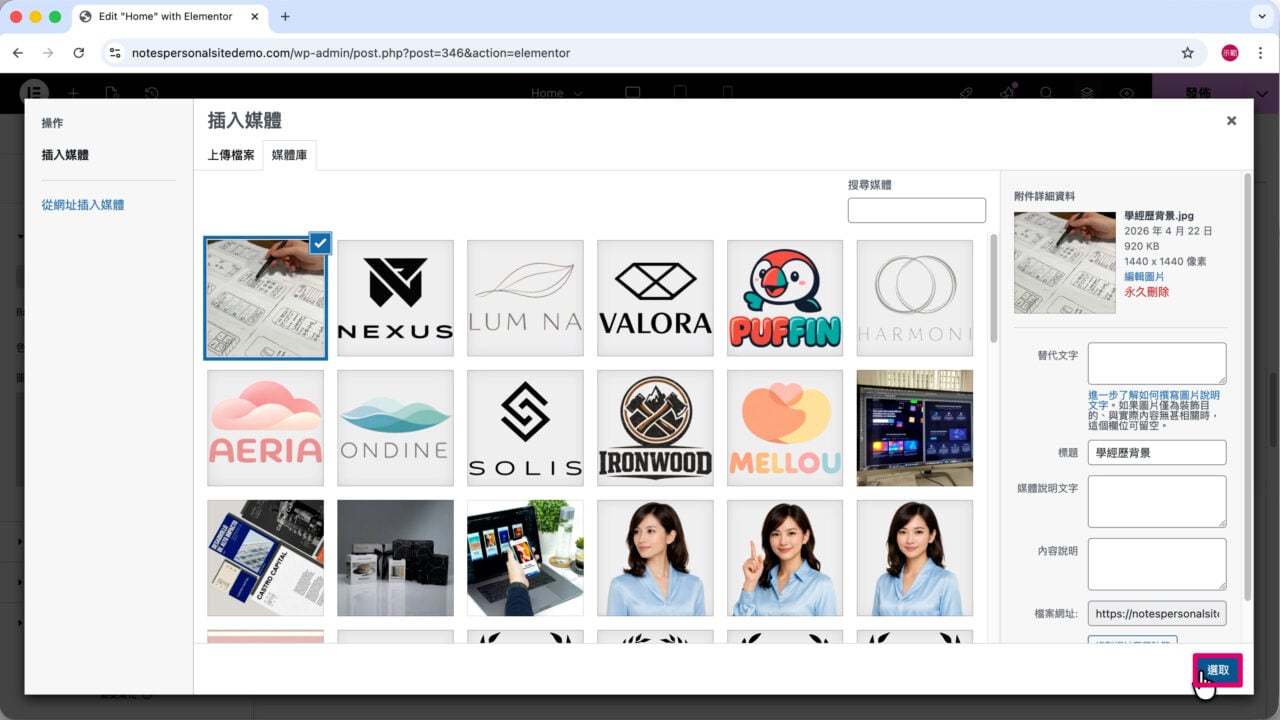Deselect checkmark on selected sketch image
1280x720 pixels.
click(x=320, y=243)
